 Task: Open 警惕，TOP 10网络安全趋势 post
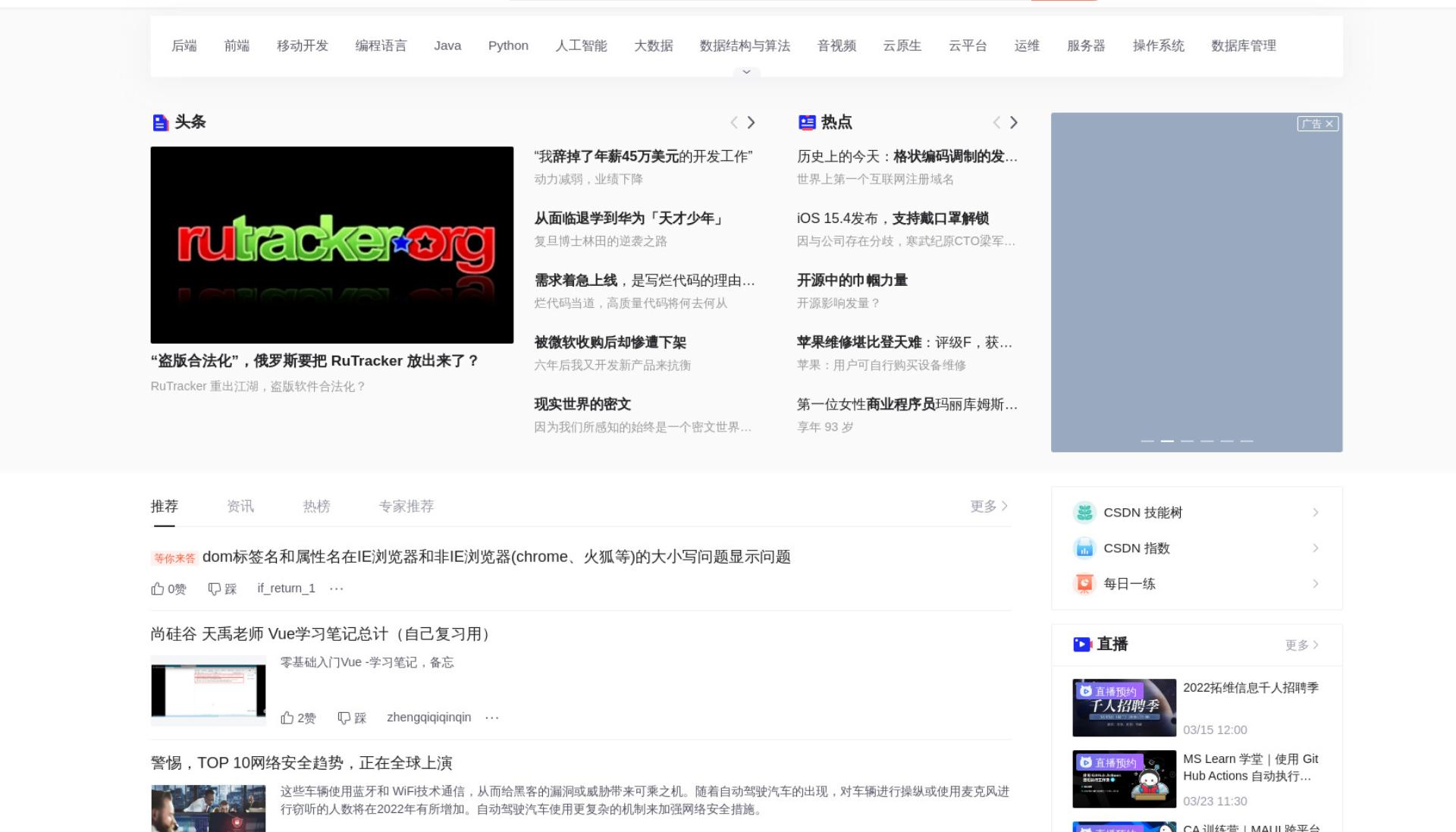pos(302,763)
